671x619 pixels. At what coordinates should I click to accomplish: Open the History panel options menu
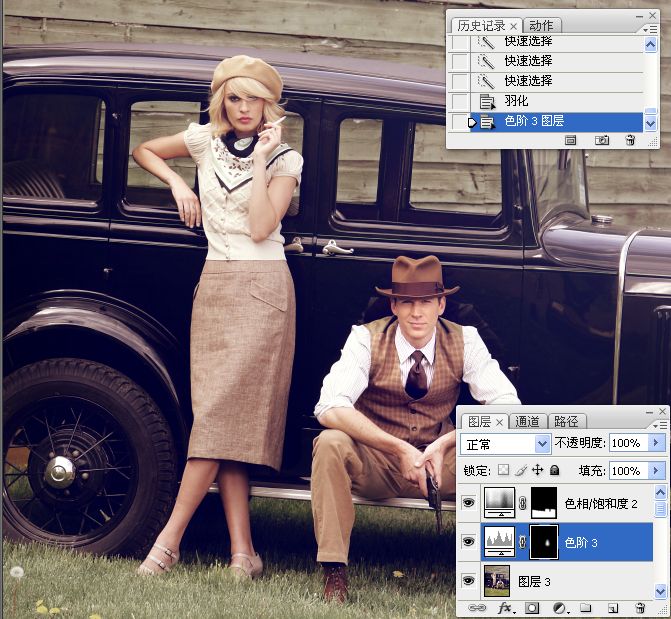(x=650, y=29)
